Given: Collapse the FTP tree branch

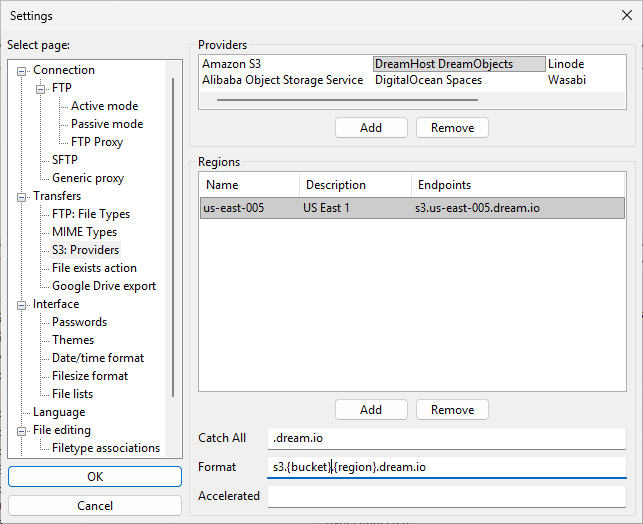Looking at the screenshot, I should pyautogui.click(x=42, y=89).
